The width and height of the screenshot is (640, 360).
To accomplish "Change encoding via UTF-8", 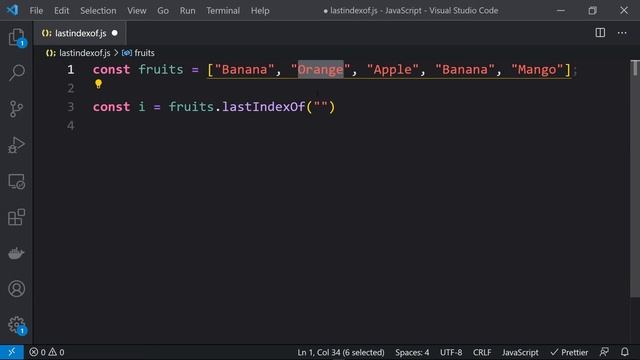I will point(451,352).
